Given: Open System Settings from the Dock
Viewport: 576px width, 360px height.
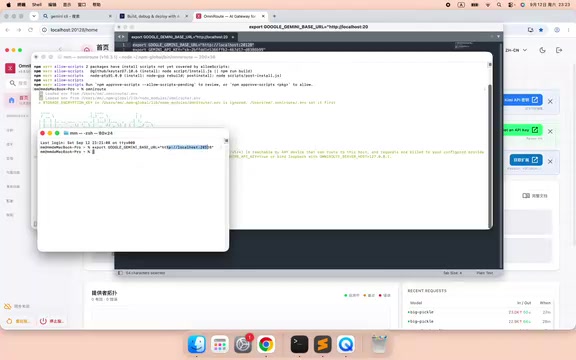Looking at the screenshot, I should pyautogui.click(x=243, y=344).
